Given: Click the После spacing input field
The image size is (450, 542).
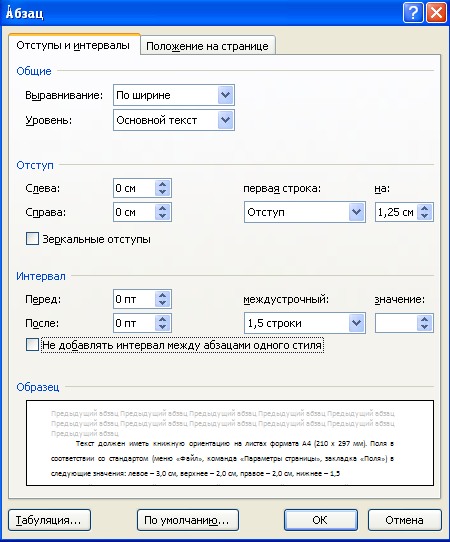Looking at the screenshot, I should (x=134, y=323).
